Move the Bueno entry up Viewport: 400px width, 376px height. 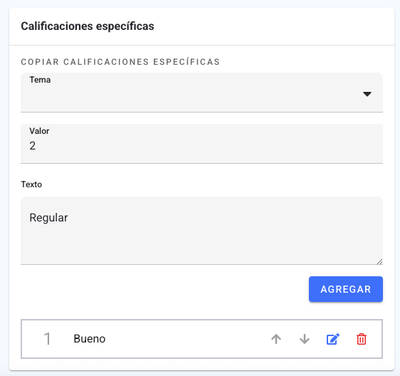276,339
